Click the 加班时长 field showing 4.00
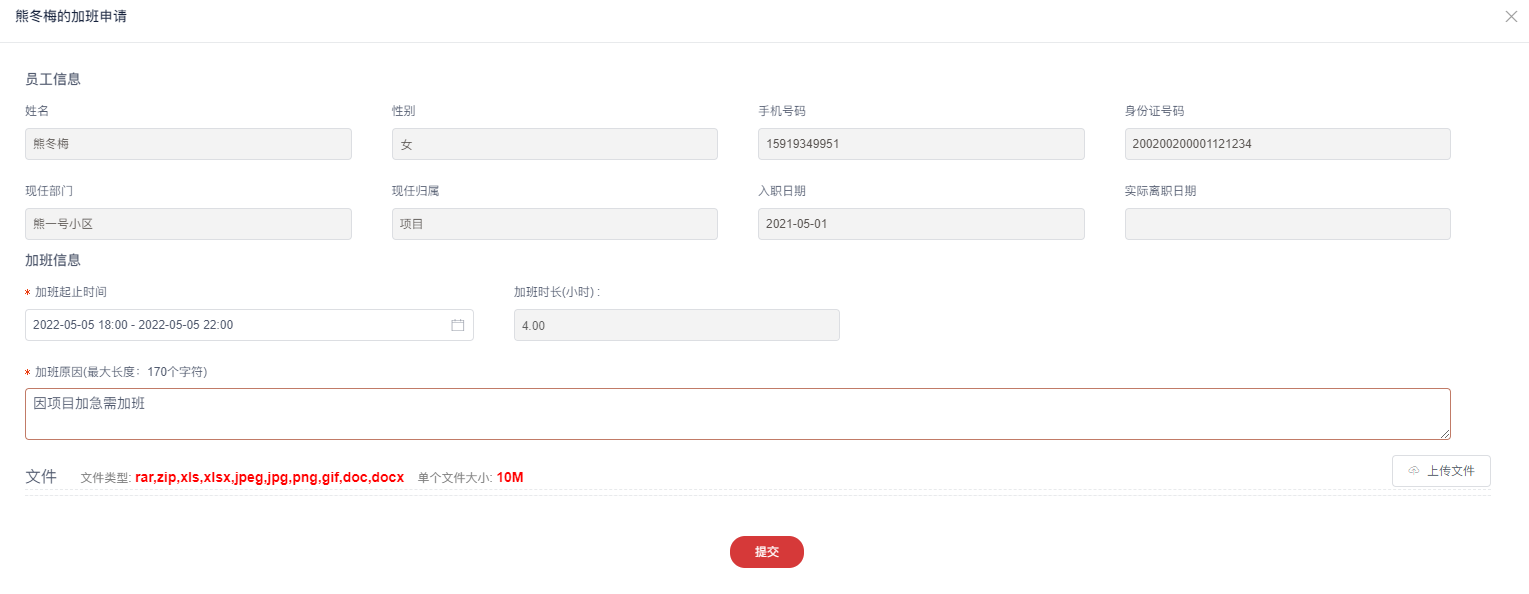1529x594 pixels. [x=676, y=325]
